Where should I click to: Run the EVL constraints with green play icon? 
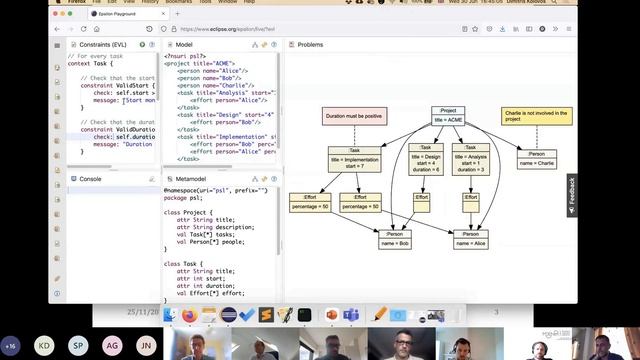pos(142,44)
